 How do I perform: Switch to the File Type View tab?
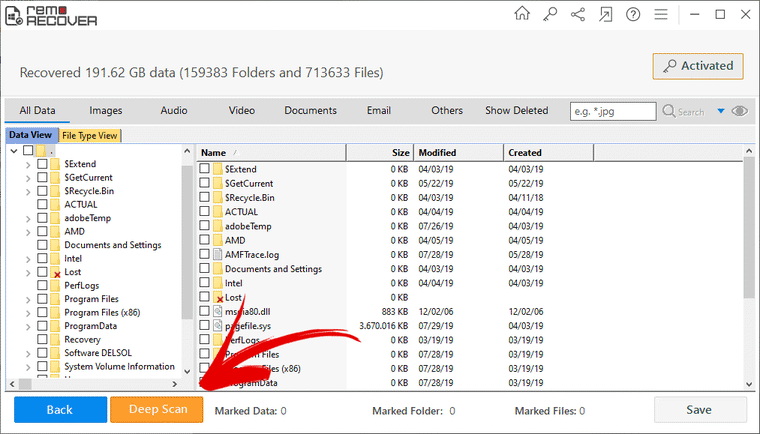(x=90, y=136)
